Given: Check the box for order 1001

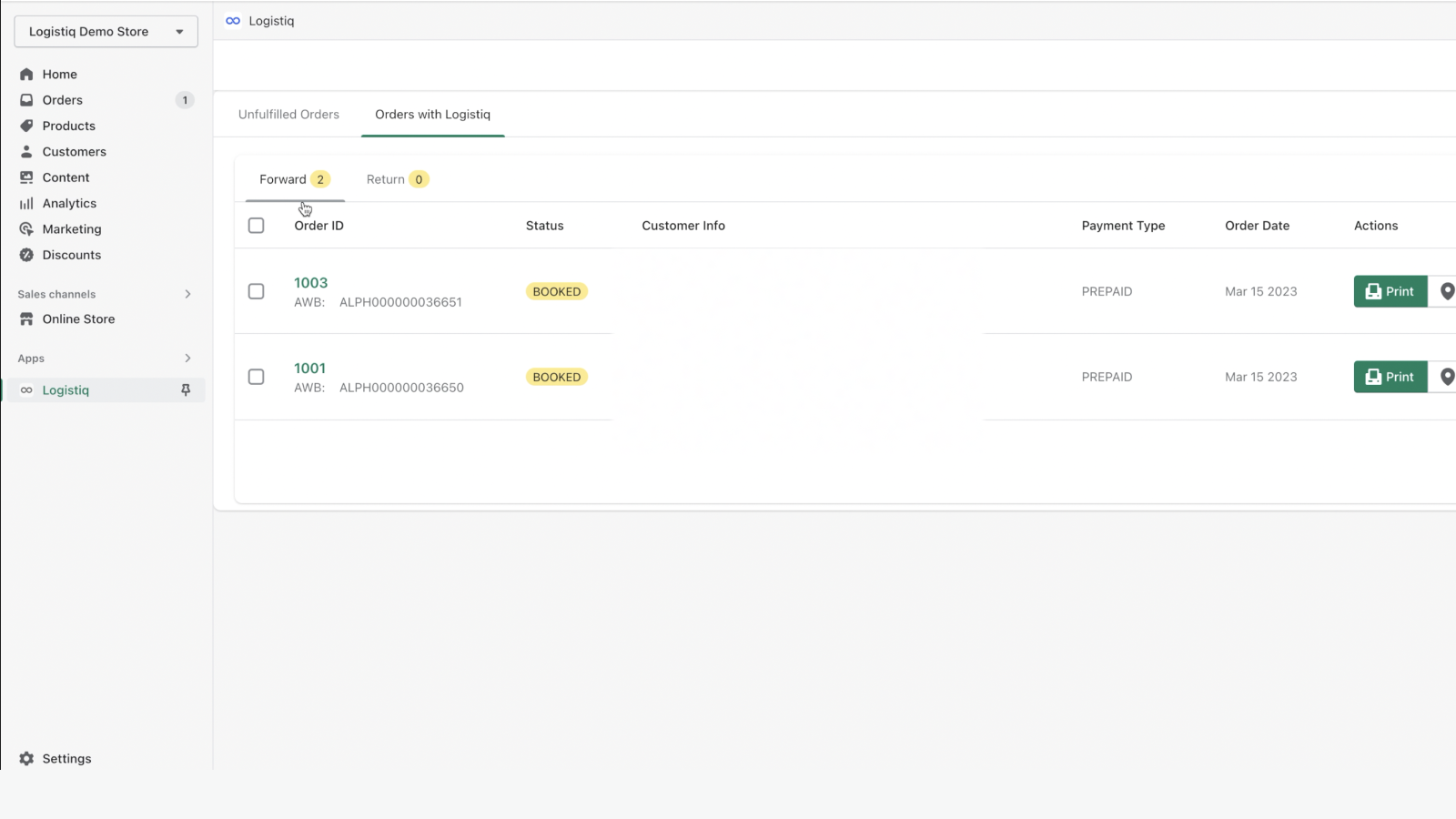Looking at the screenshot, I should point(257,377).
